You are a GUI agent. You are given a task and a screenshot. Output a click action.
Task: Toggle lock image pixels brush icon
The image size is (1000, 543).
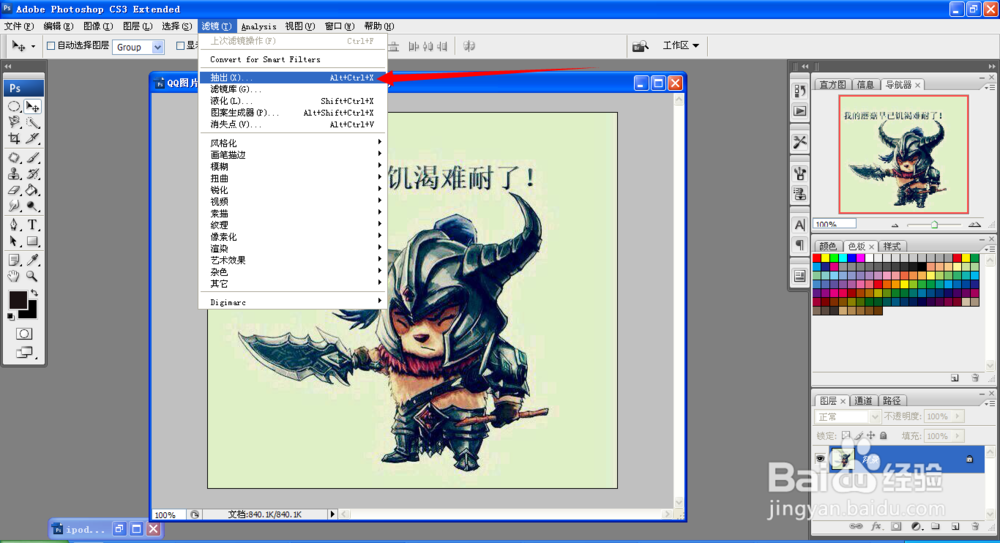click(x=858, y=436)
